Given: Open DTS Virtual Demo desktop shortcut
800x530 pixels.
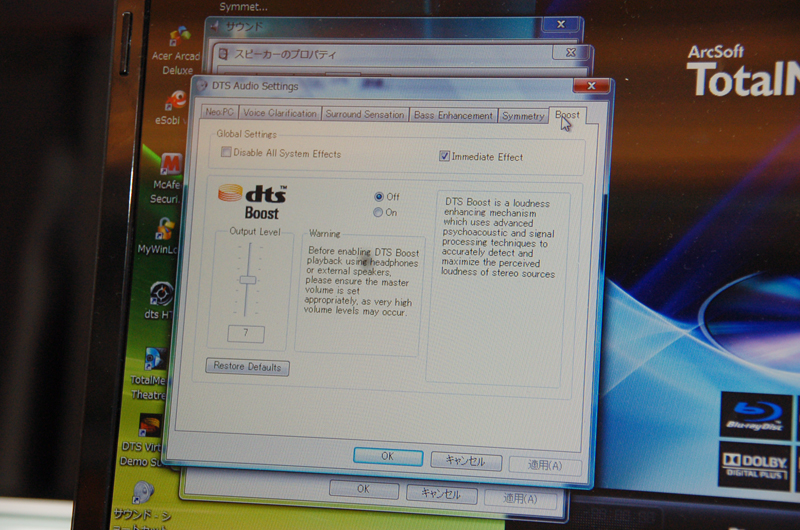Looking at the screenshot, I should point(150,426).
